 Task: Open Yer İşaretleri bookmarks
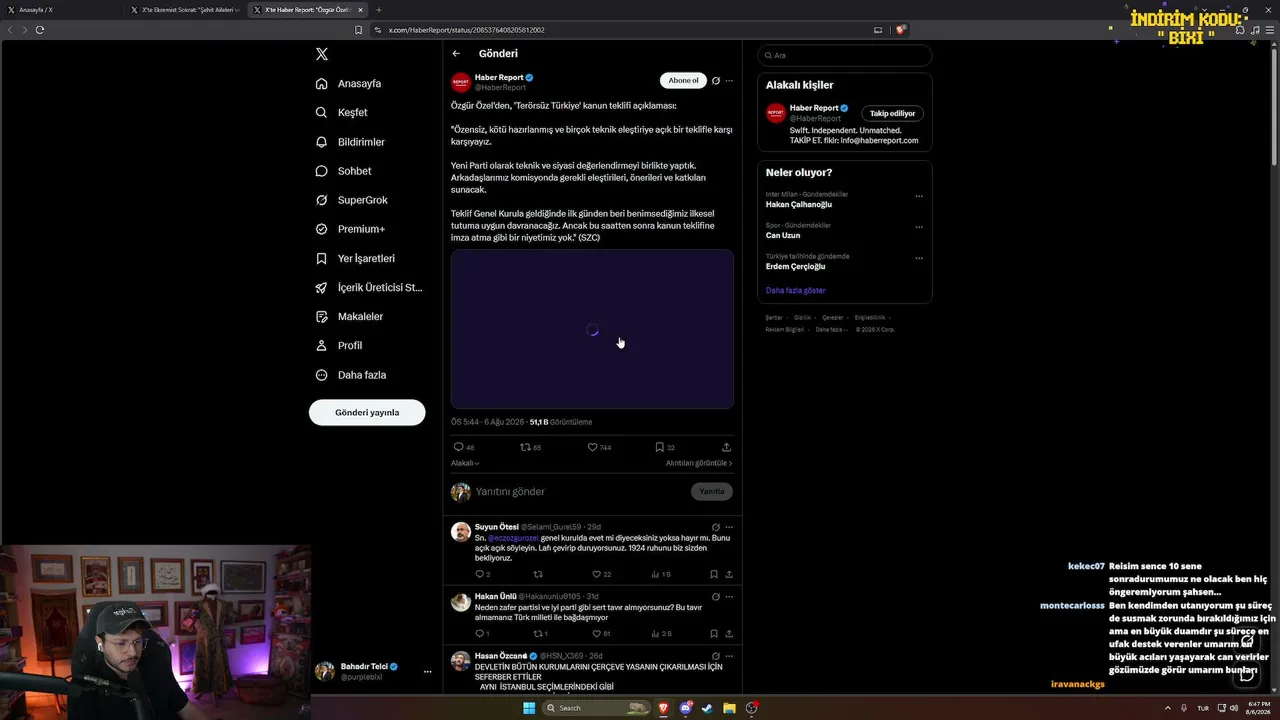pos(355,258)
